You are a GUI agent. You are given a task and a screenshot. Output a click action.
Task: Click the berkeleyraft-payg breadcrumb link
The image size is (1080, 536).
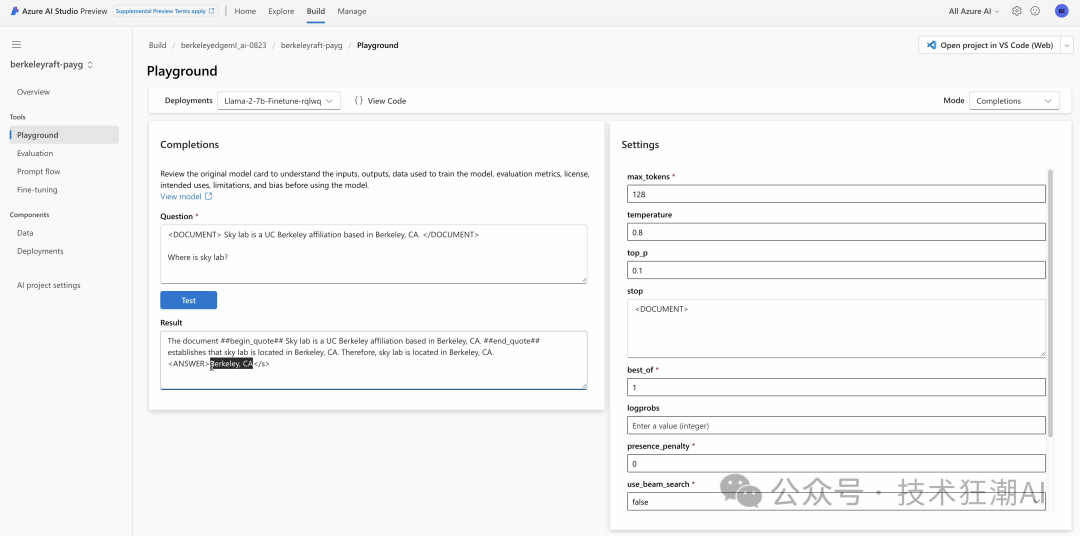click(x=311, y=45)
